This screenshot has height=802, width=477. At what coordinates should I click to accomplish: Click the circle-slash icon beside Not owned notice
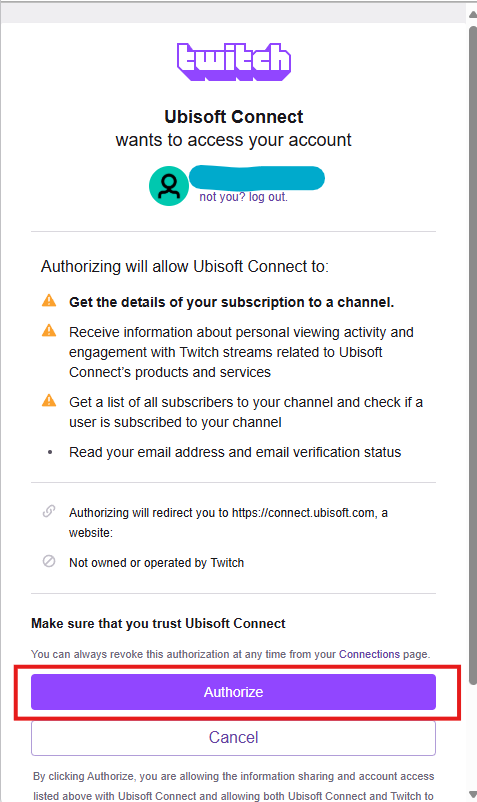pos(49,561)
